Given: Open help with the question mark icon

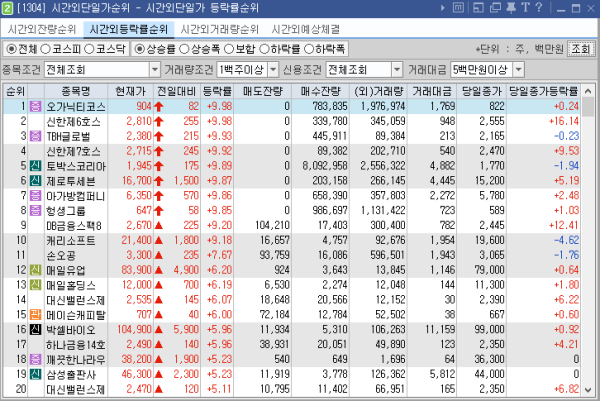Looking at the screenshot, I should 539,8.
